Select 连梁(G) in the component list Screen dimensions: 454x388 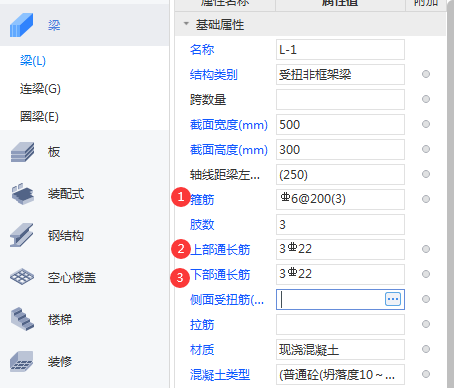(40, 89)
